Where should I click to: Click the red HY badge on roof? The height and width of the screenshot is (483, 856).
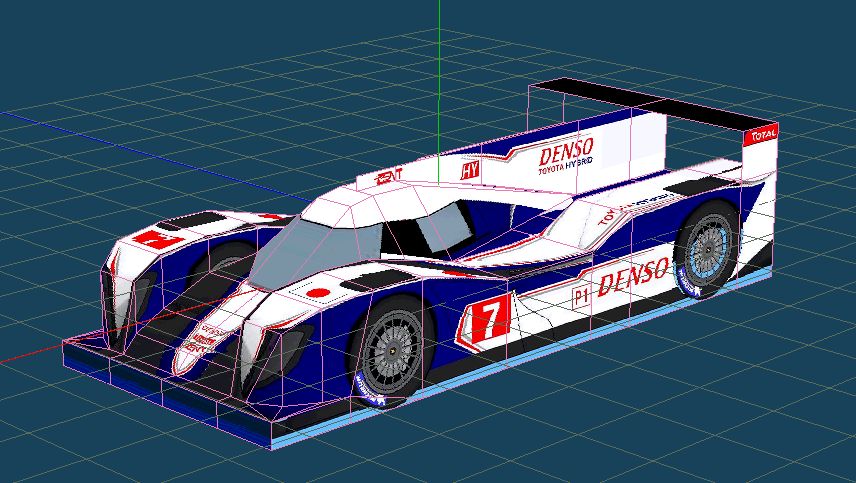pyautogui.click(x=469, y=170)
